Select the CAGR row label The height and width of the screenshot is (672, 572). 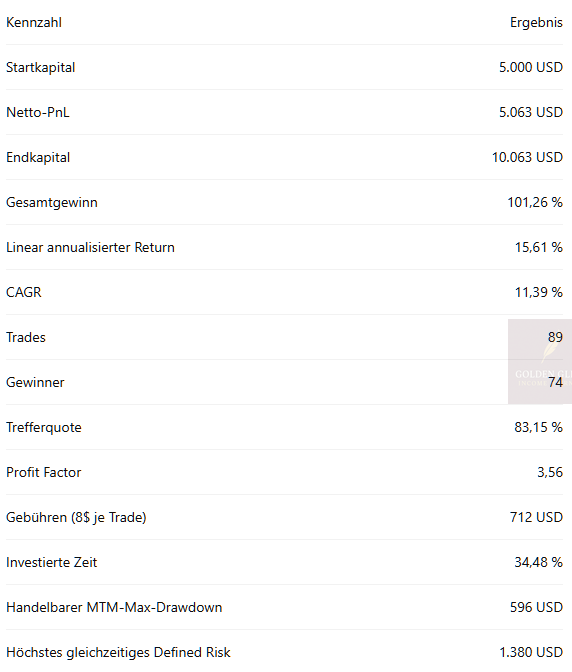[24, 292]
